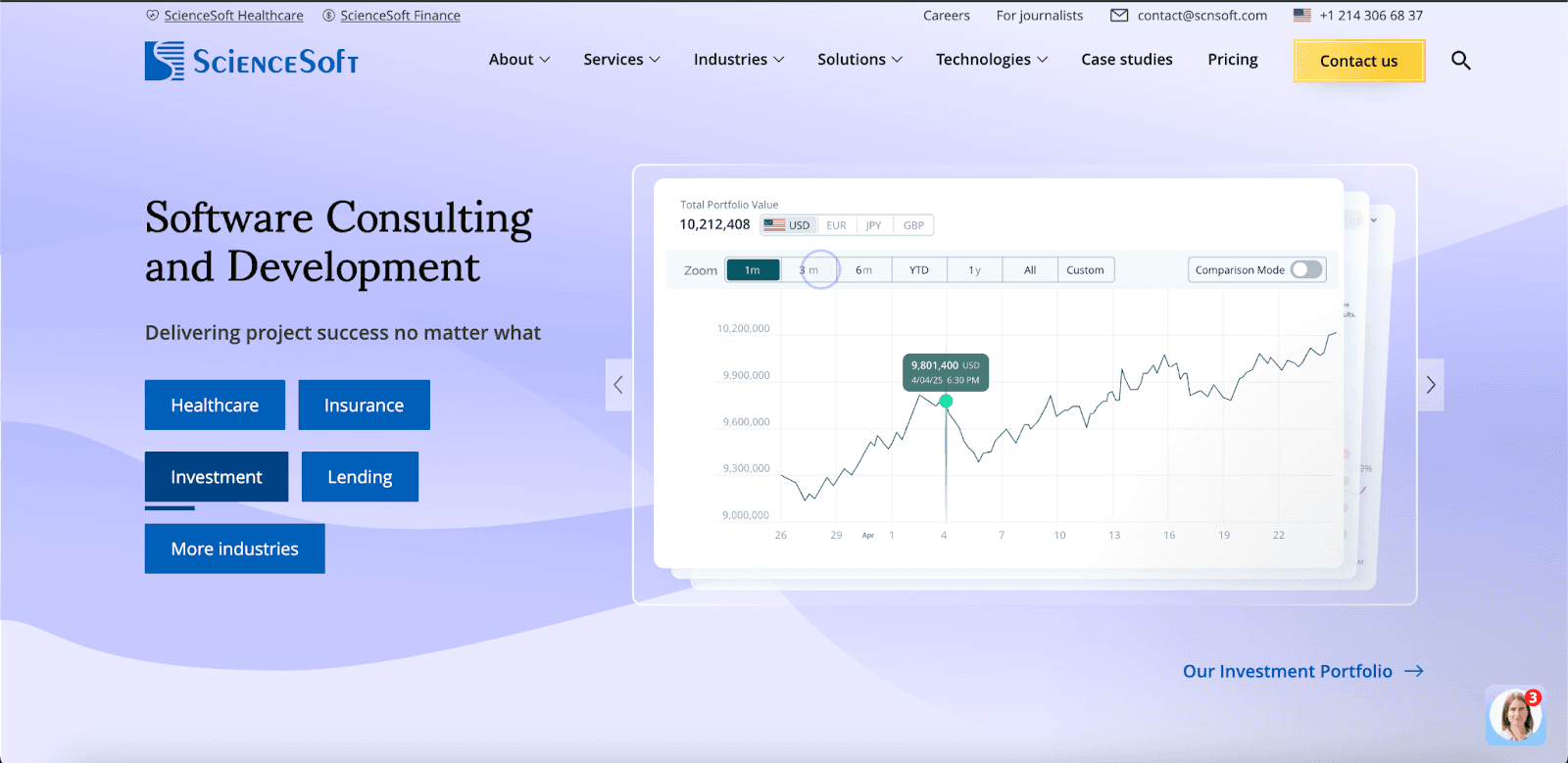This screenshot has width=1568, height=763.
Task: Click the green chart data point marker
Action: click(946, 401)
